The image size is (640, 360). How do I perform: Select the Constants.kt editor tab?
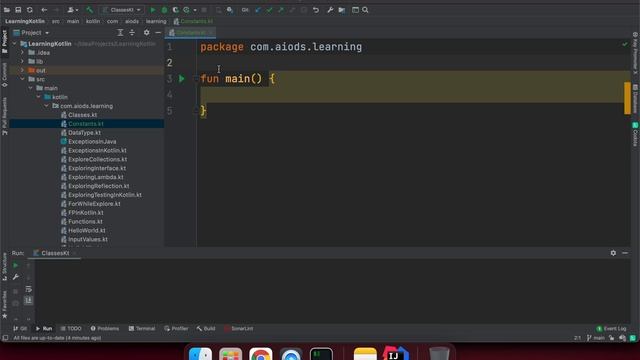190,33
